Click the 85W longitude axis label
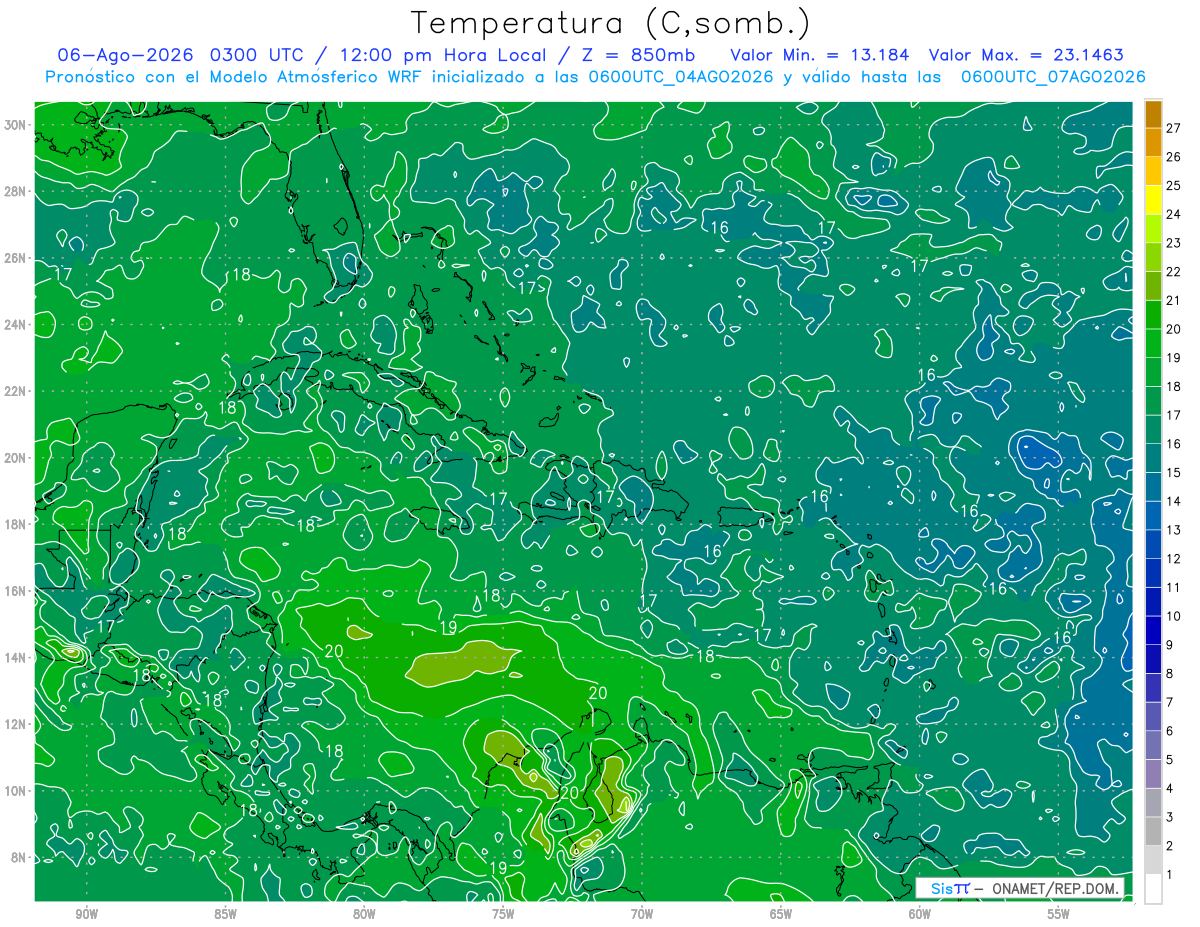This screenshot has width=1200, height=927. tap(225, 914)
